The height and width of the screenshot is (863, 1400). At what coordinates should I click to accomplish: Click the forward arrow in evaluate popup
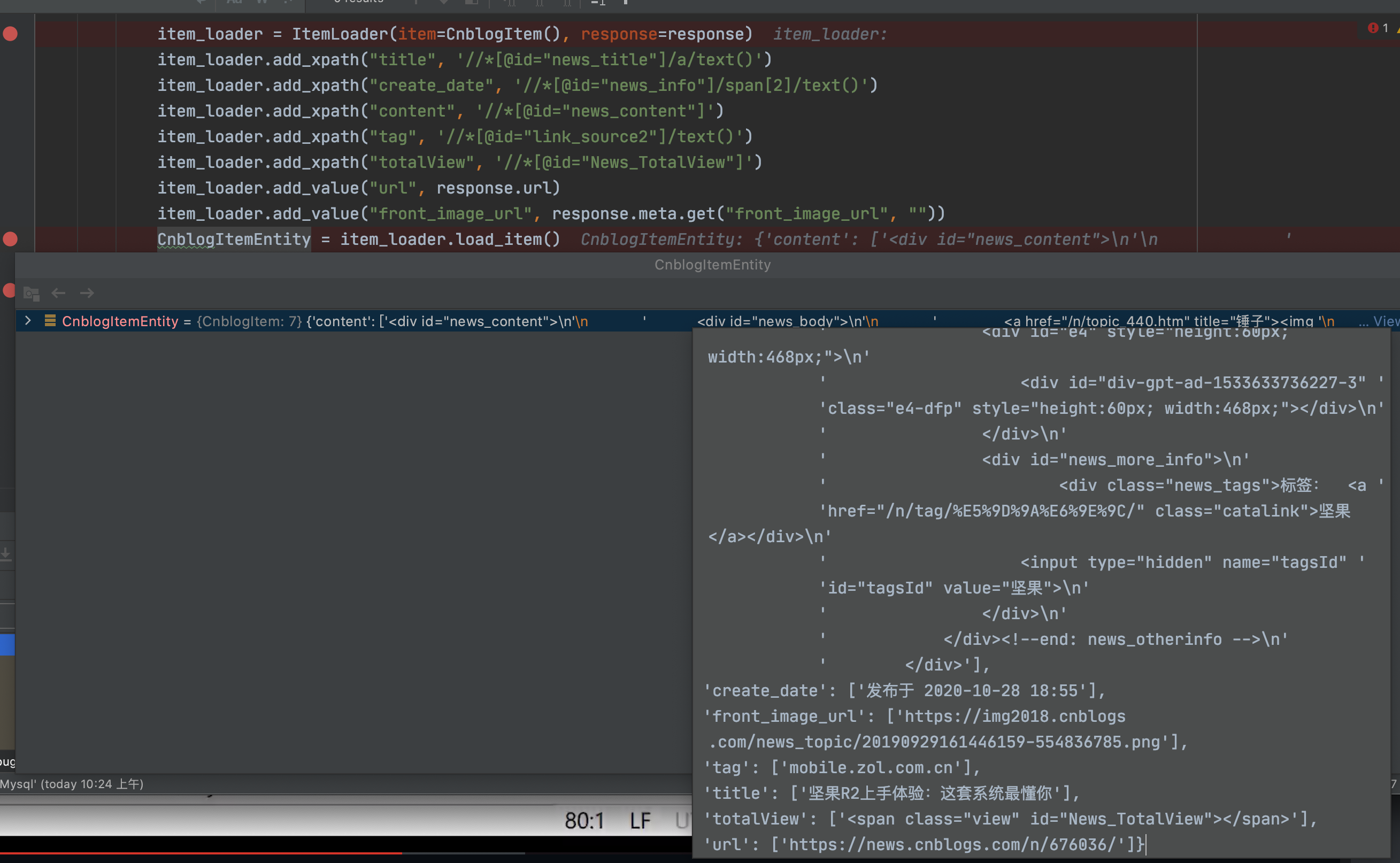click(x=87, y=294)
